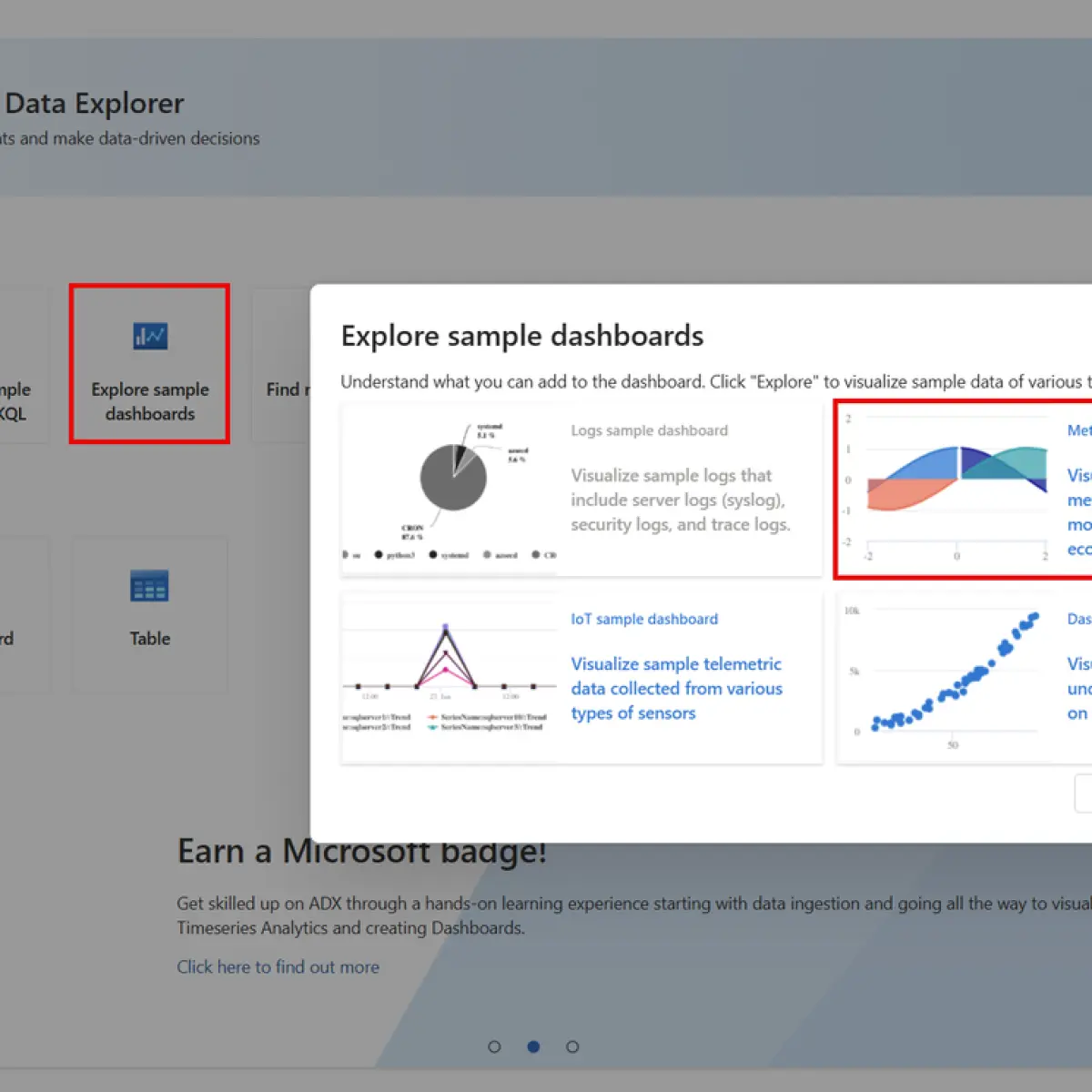This screenshot has width=1092, height=1092.
Task: Click the Explore sample dashboards chart icon
Action: [150, 336]
